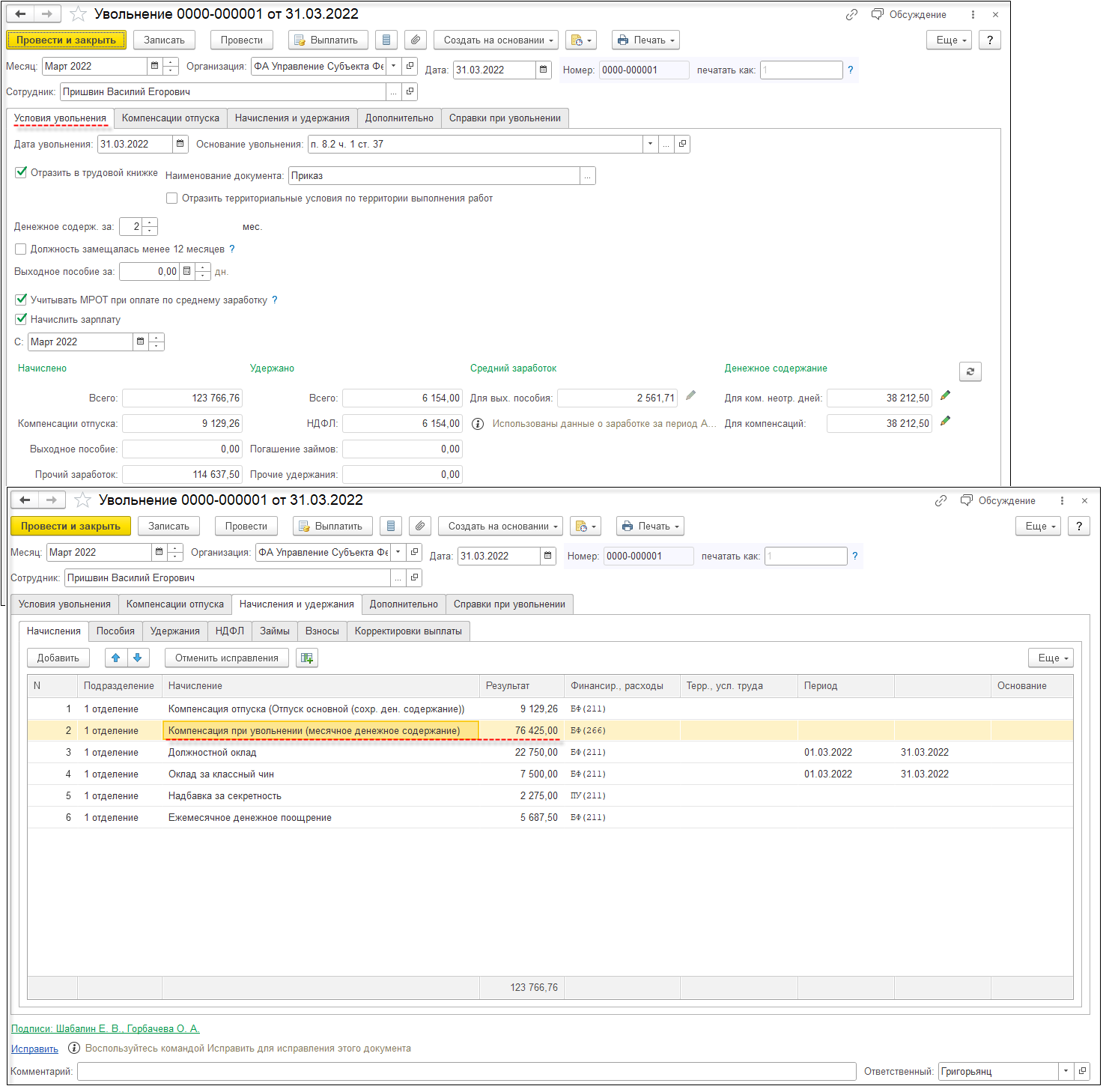Open calendar for Месяц field in upper window

pos(155,66)
